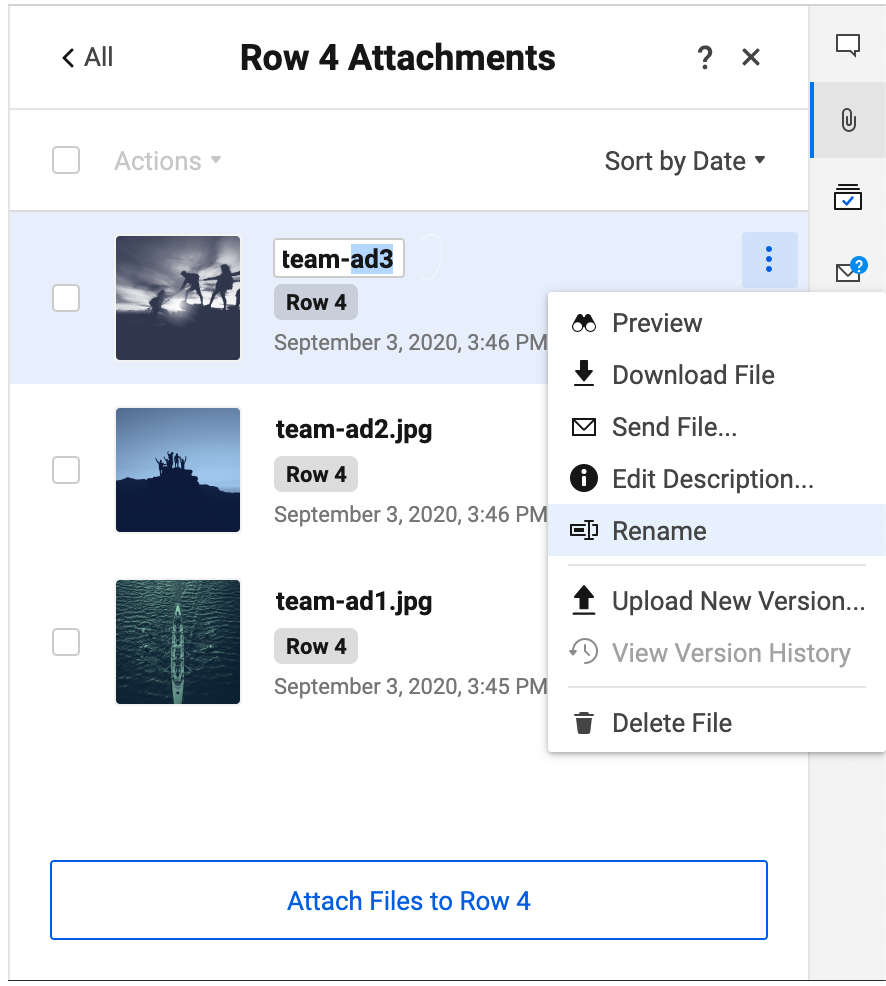Viewport: 886px width, 986px height.
Task: Tick the checkbox for team-ad2.jpg
Action: coord(66,470)
